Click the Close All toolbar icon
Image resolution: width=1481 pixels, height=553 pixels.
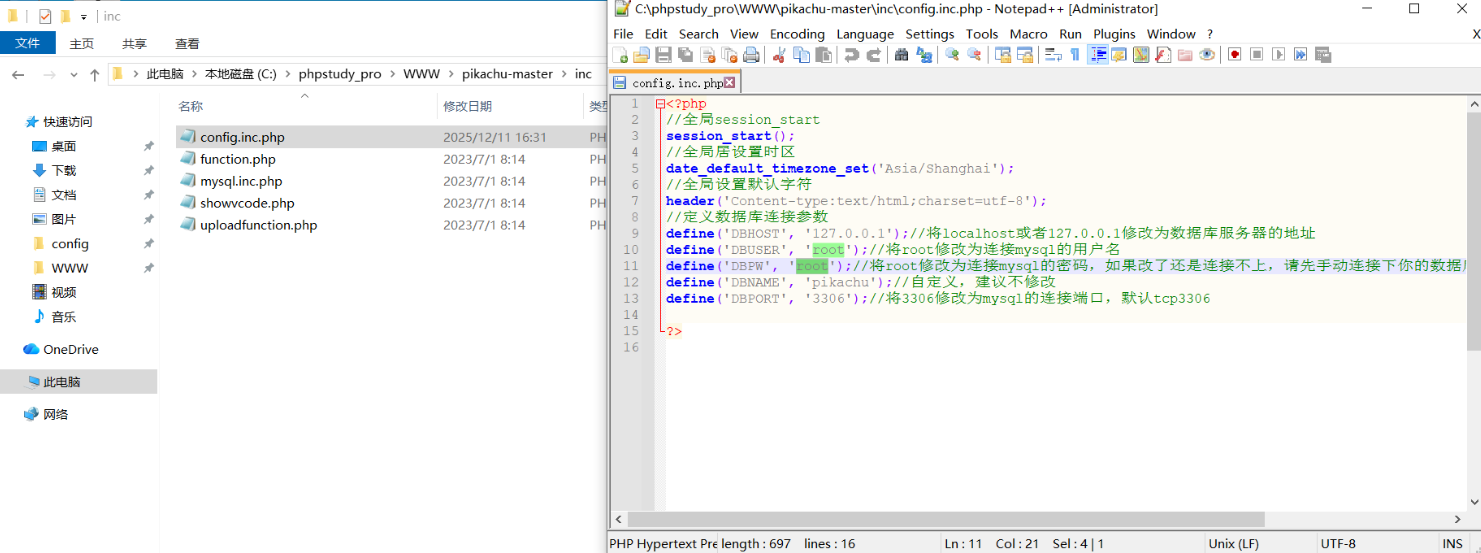click(x=729, y=55)
